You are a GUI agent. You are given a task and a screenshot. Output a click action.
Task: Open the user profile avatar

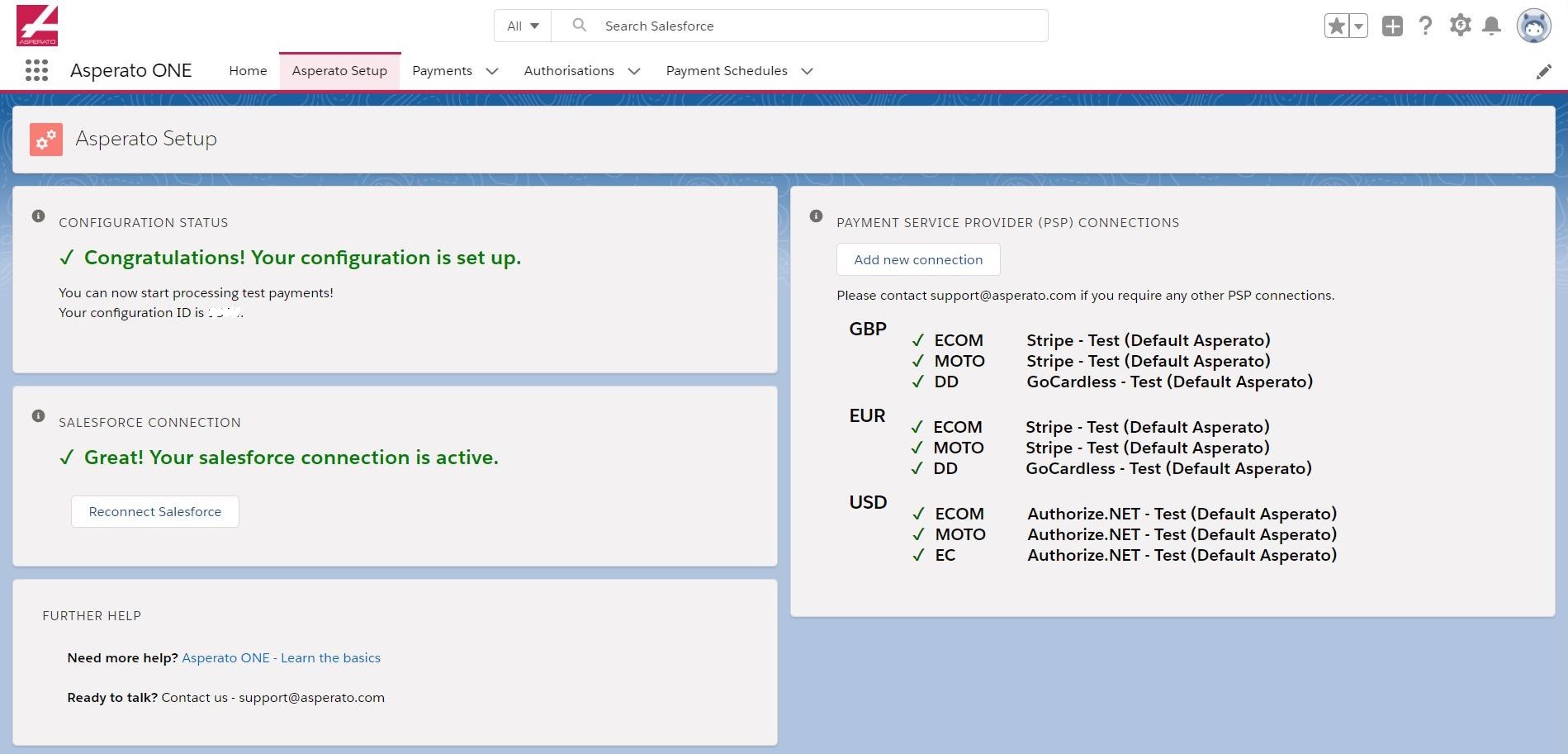[x=1533, y=26]
